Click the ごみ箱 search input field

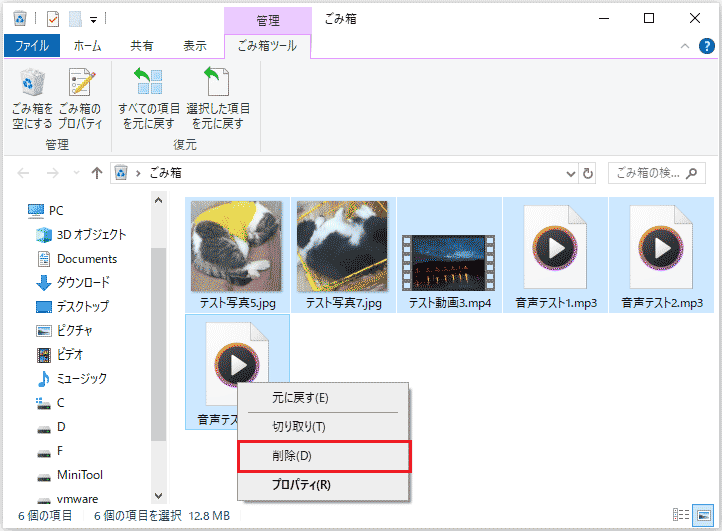(x=650, y=172)
